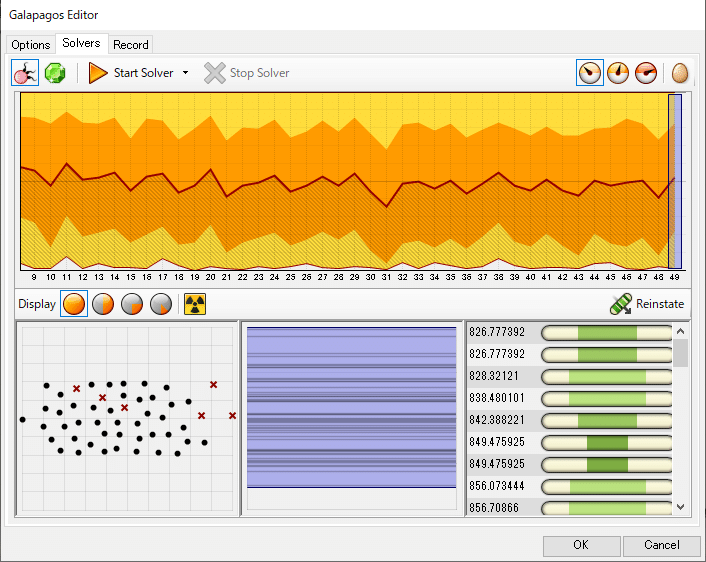Open the Start Solver dropdown arrow
This screenshot has height=562, width=706.
[x=186, y=73]
